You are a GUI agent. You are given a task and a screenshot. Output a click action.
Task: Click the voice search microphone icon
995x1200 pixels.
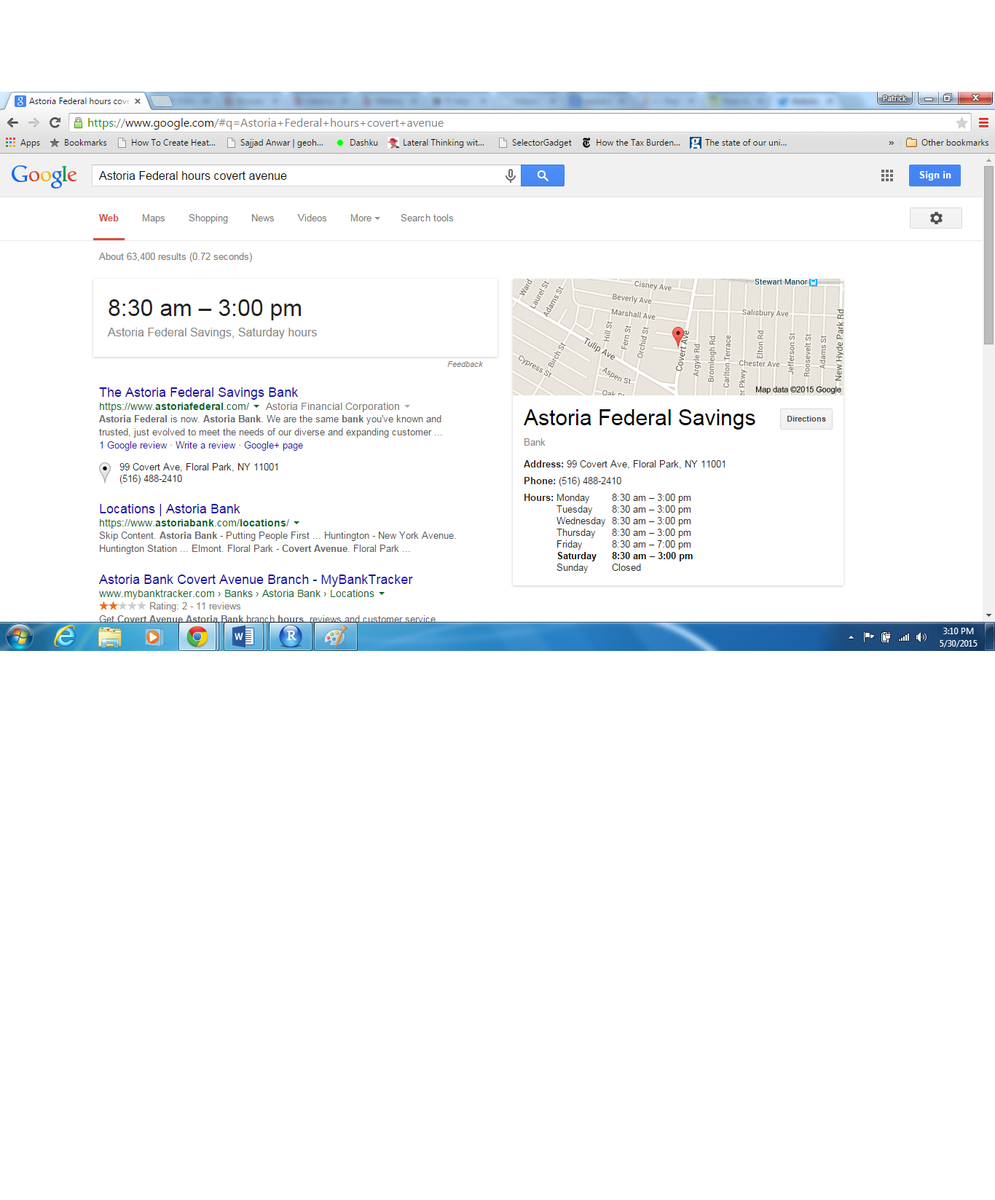pyautogui.click(x=510, y=176)
